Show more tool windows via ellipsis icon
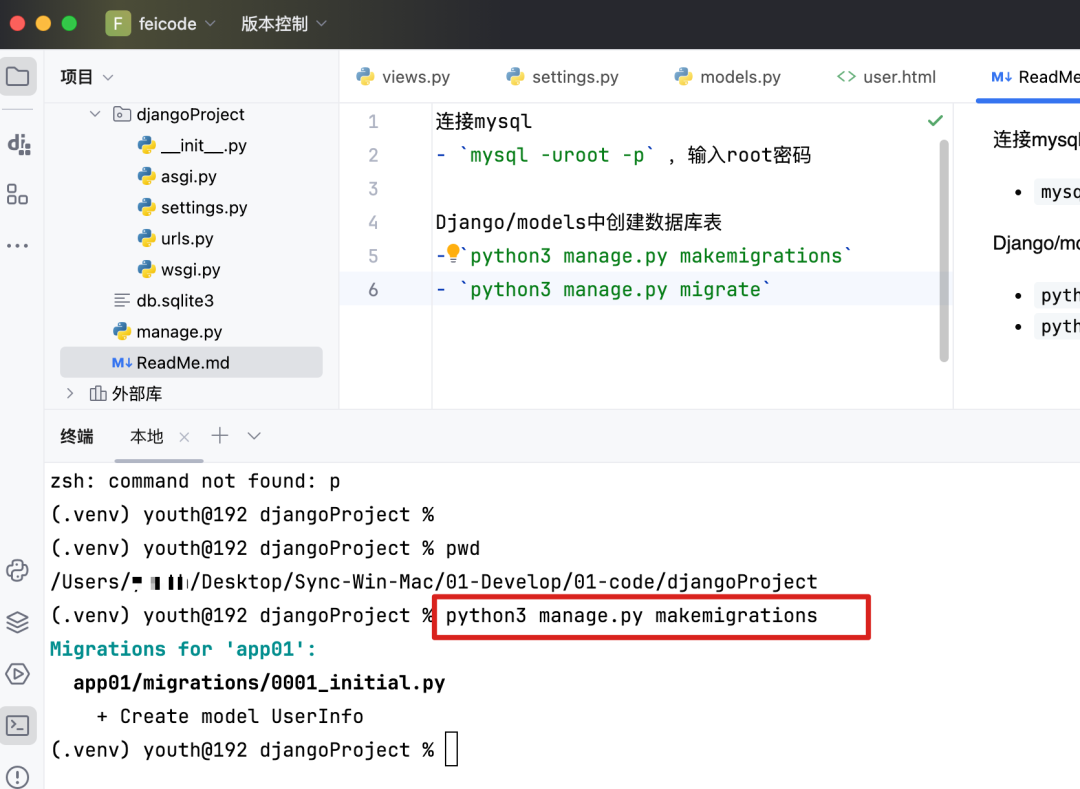The image size is (1080, 789). (18, 245)
